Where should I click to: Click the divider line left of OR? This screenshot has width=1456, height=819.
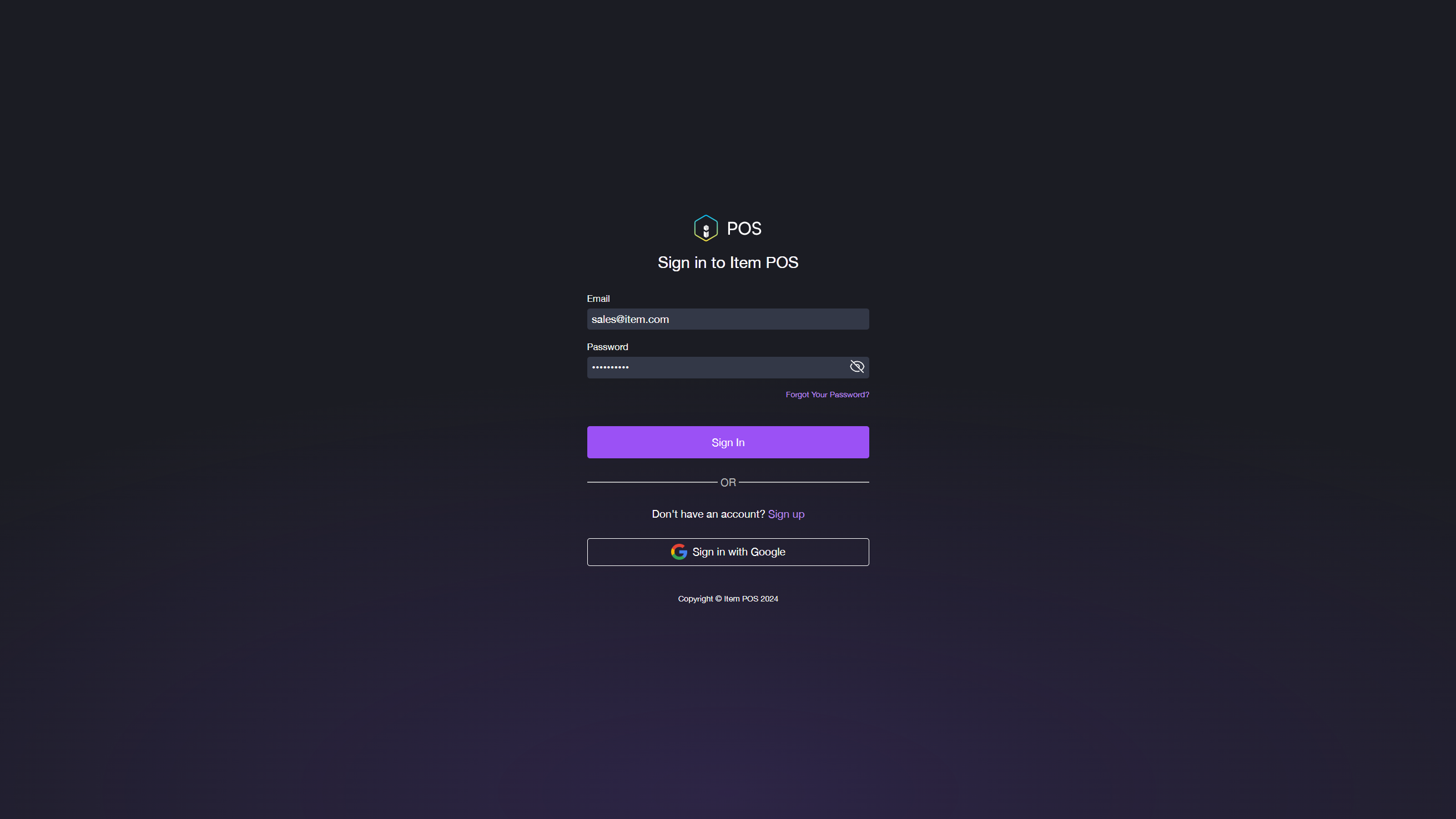click(x=652, y=482)
